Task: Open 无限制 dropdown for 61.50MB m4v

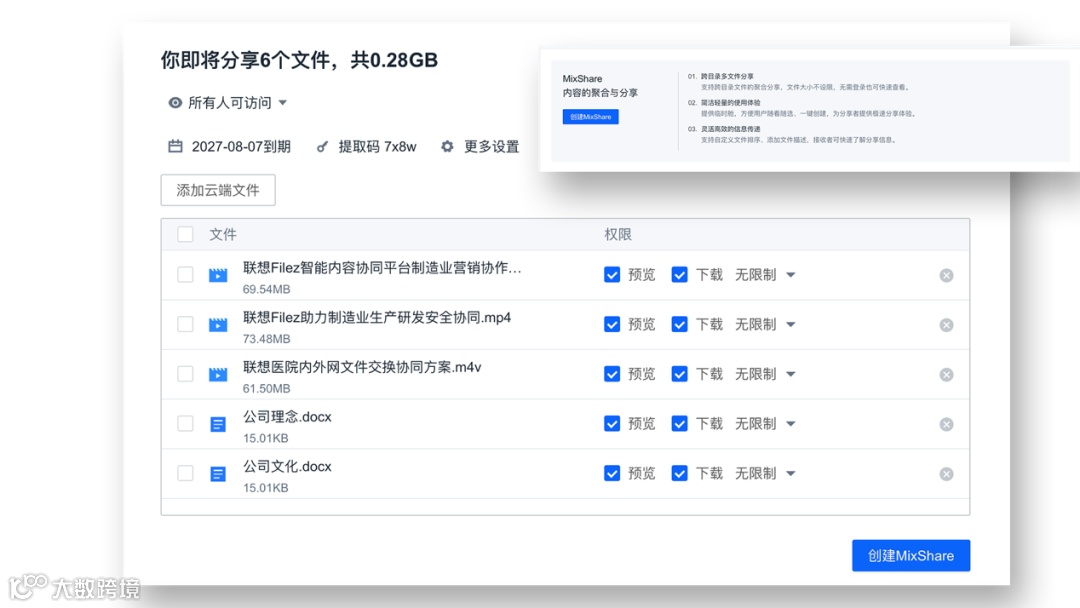Action: click(765, 374)
